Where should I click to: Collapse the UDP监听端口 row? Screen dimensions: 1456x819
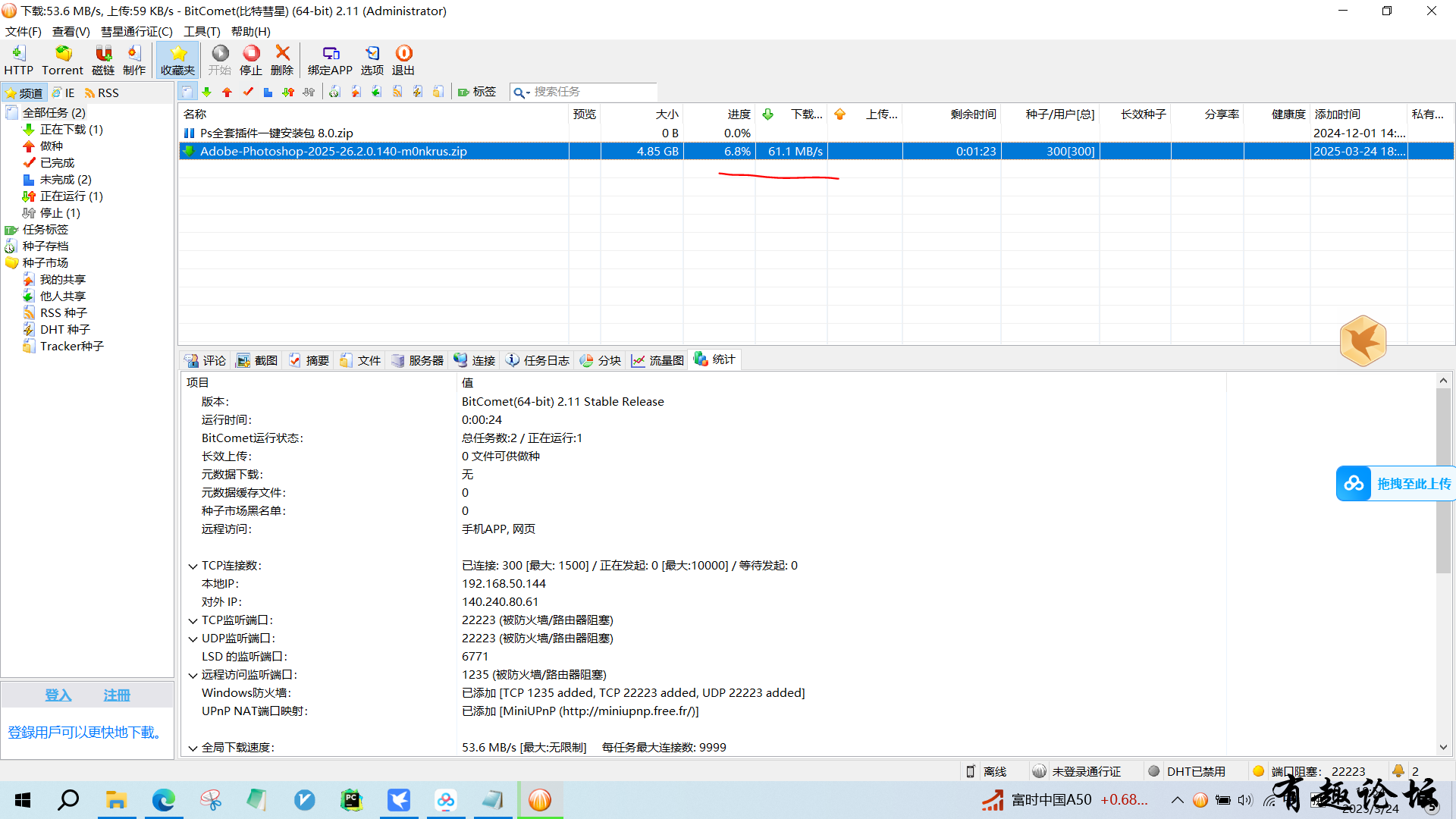193,639
